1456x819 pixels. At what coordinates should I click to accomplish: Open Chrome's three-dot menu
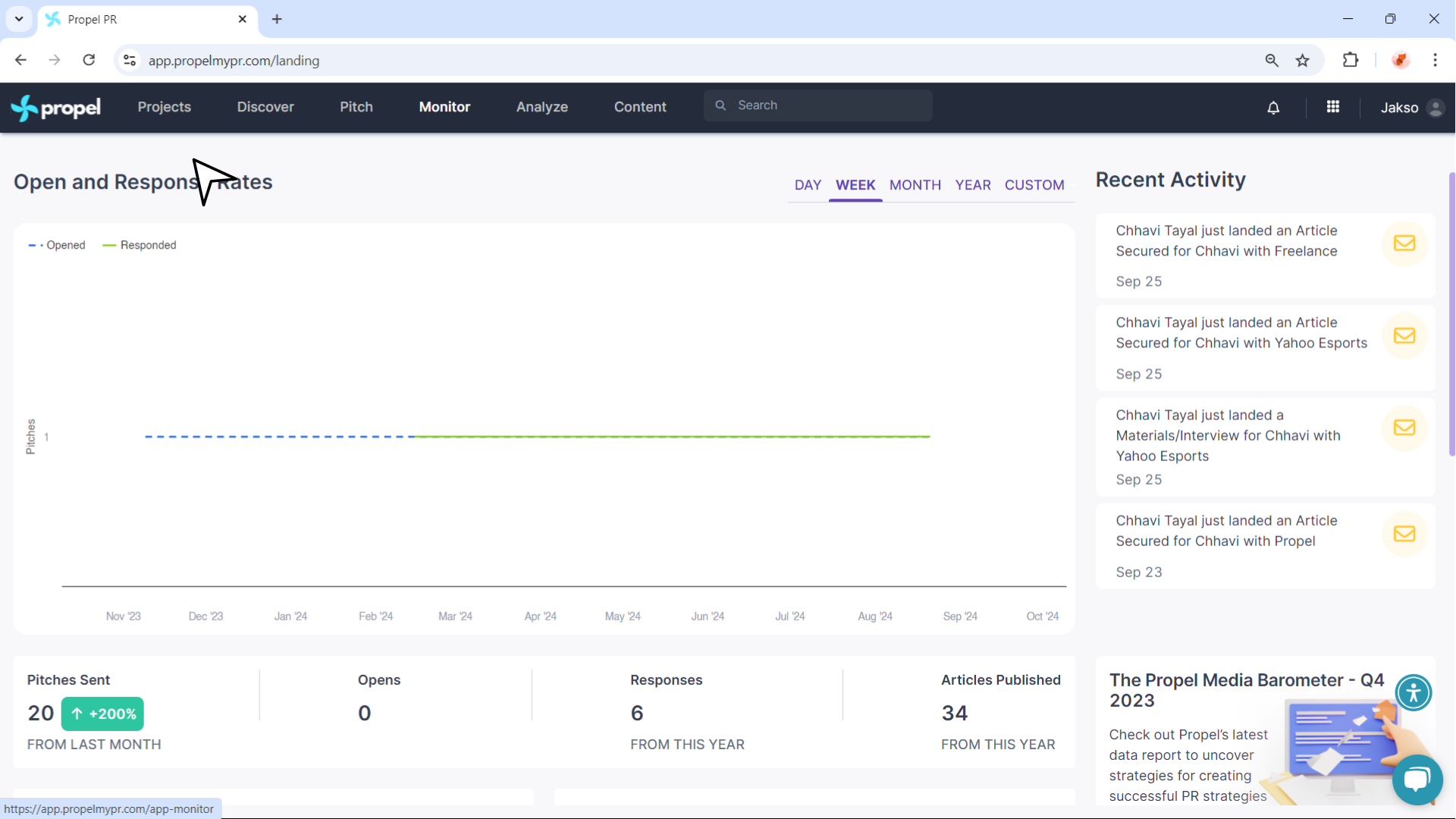(1435, 60)
